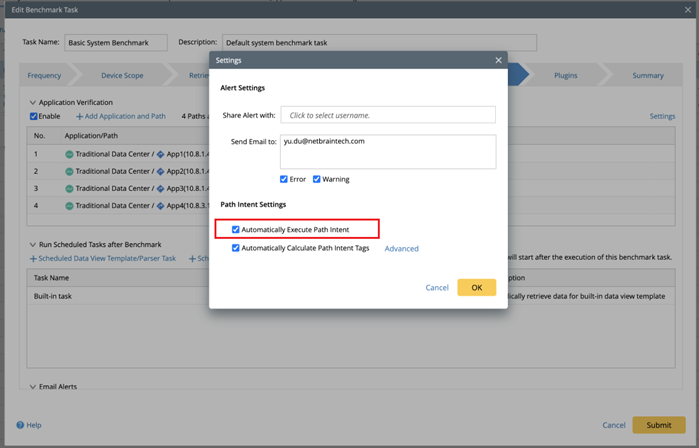699x448 pixels.
Task: Collapse Run Scheduled Tasks after Benchmark section
Action: pos(32,245)
